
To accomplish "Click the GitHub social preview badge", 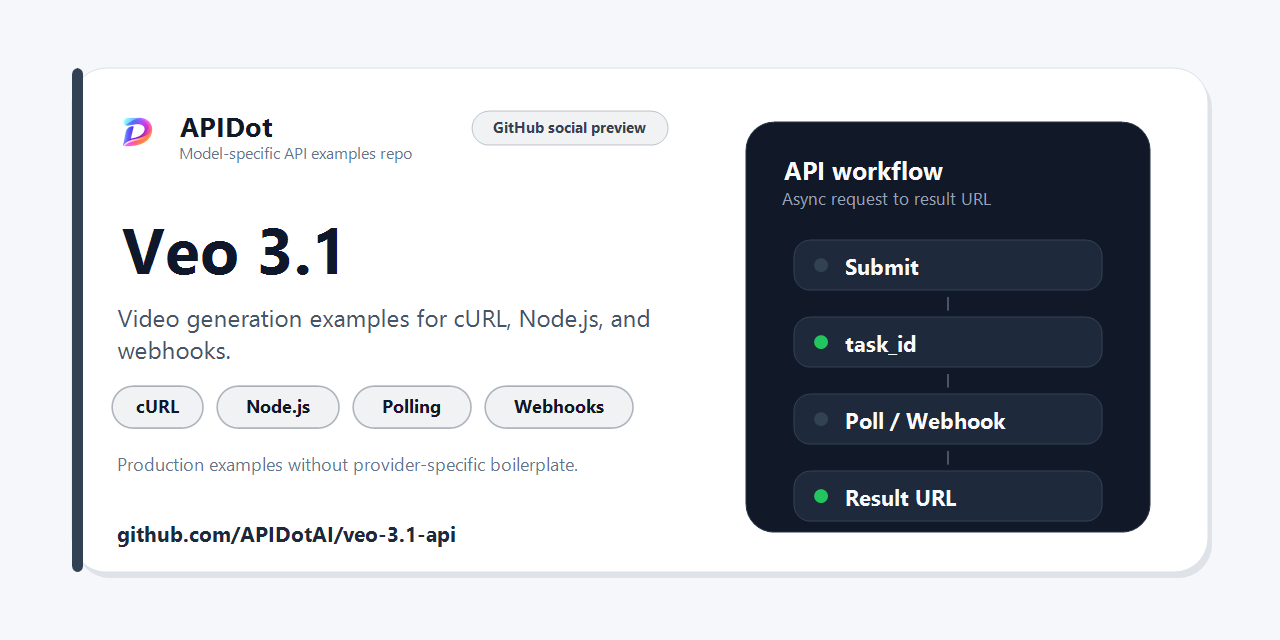I will point(570,128).
